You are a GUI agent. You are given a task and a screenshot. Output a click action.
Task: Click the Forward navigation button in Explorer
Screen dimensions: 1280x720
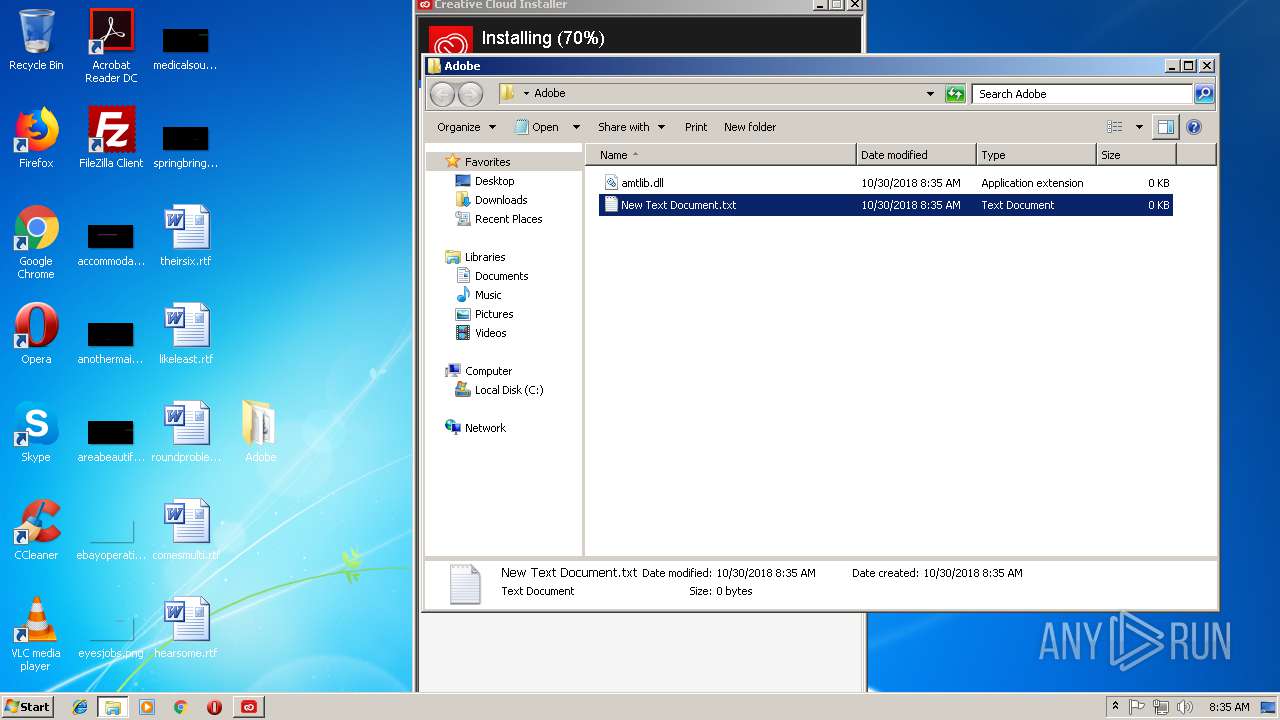[x=470, y=94]
